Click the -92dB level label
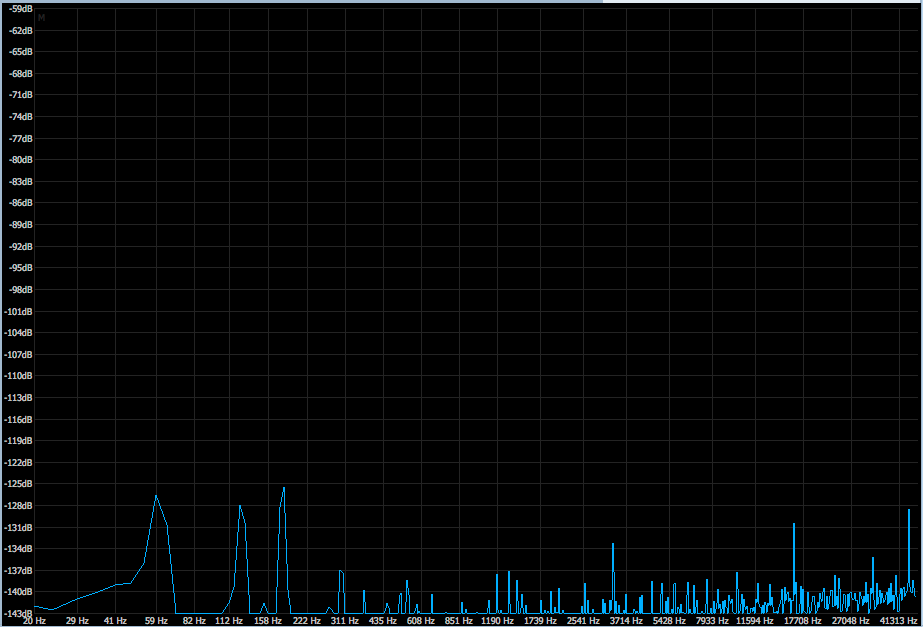 21,246
